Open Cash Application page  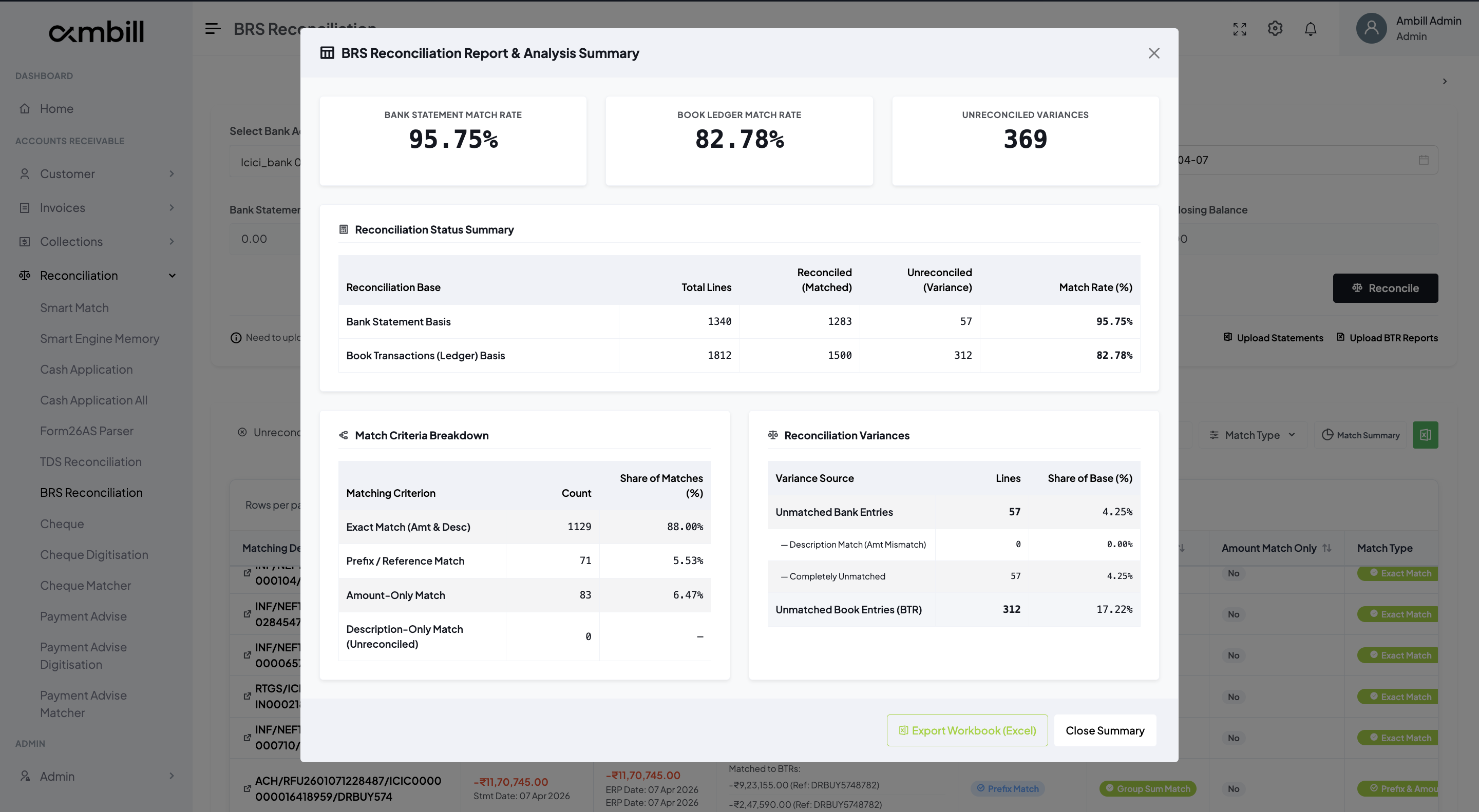(86, 369)
